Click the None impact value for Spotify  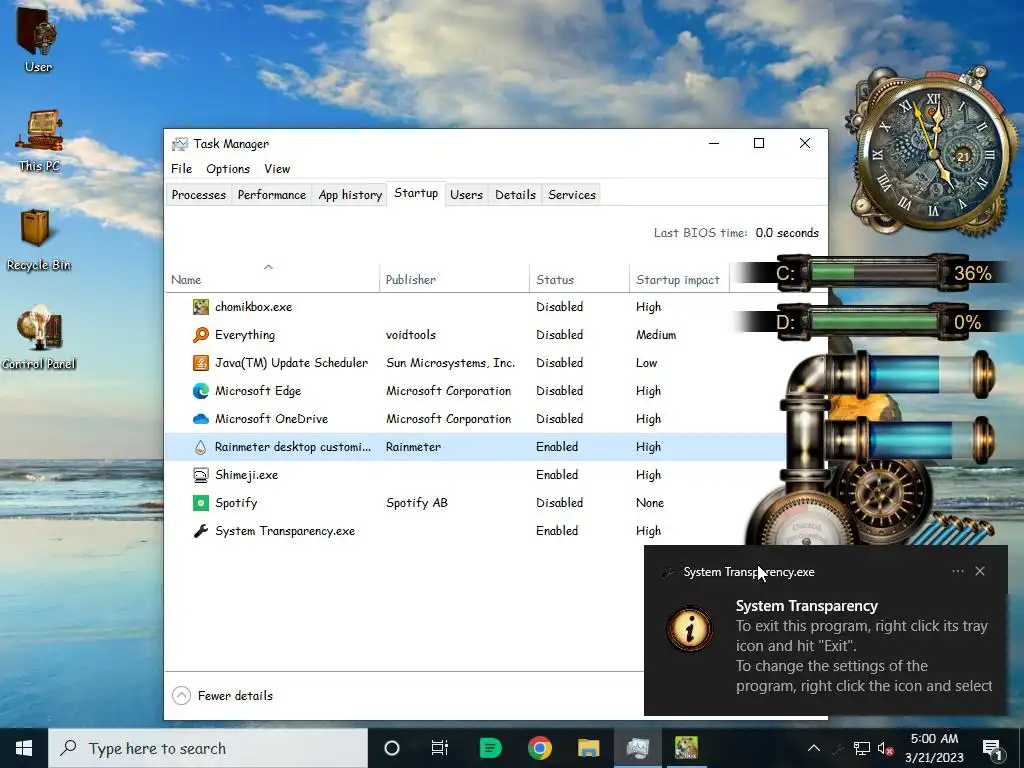650,503
